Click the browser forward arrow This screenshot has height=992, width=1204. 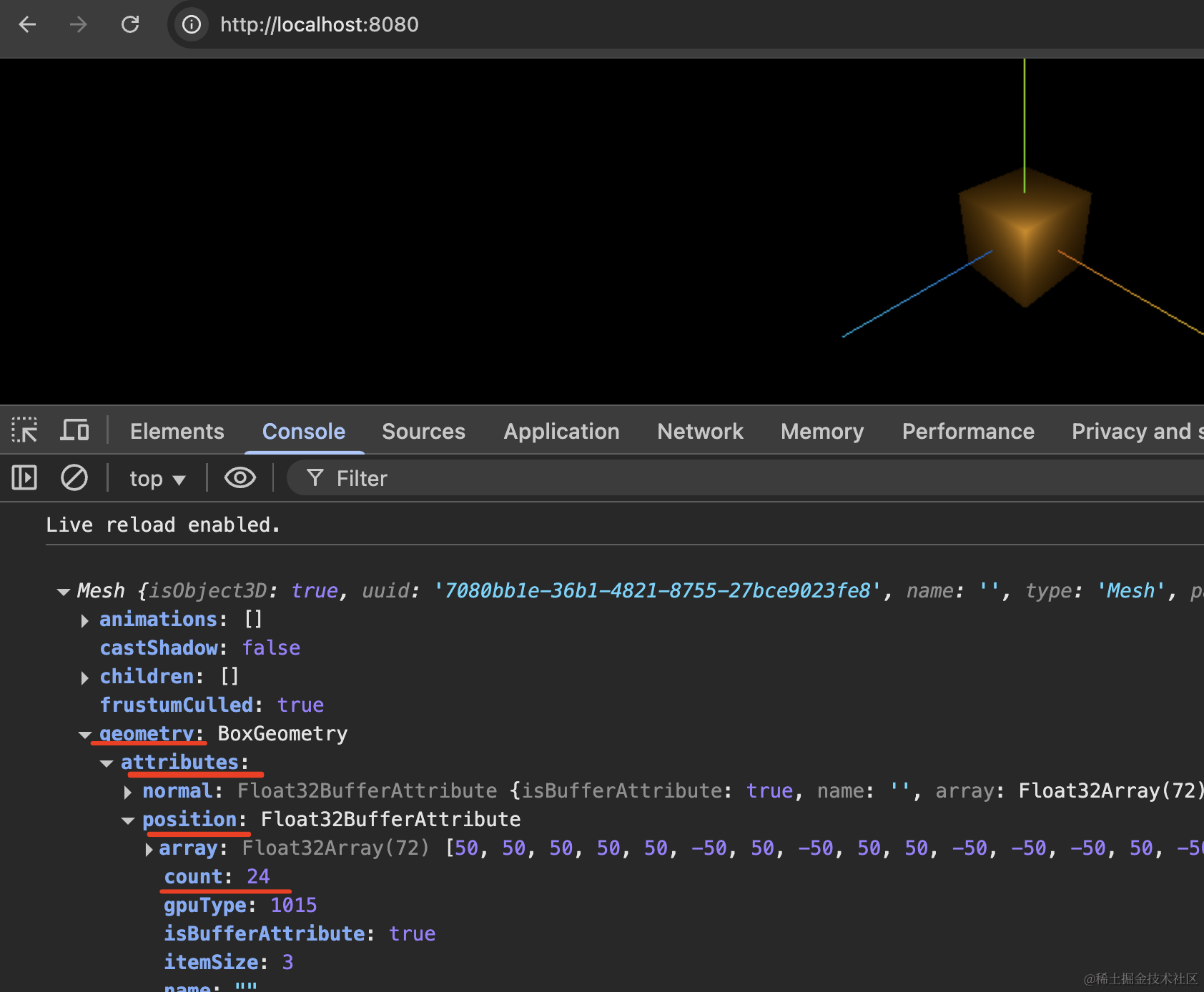(x=78, y=24)
